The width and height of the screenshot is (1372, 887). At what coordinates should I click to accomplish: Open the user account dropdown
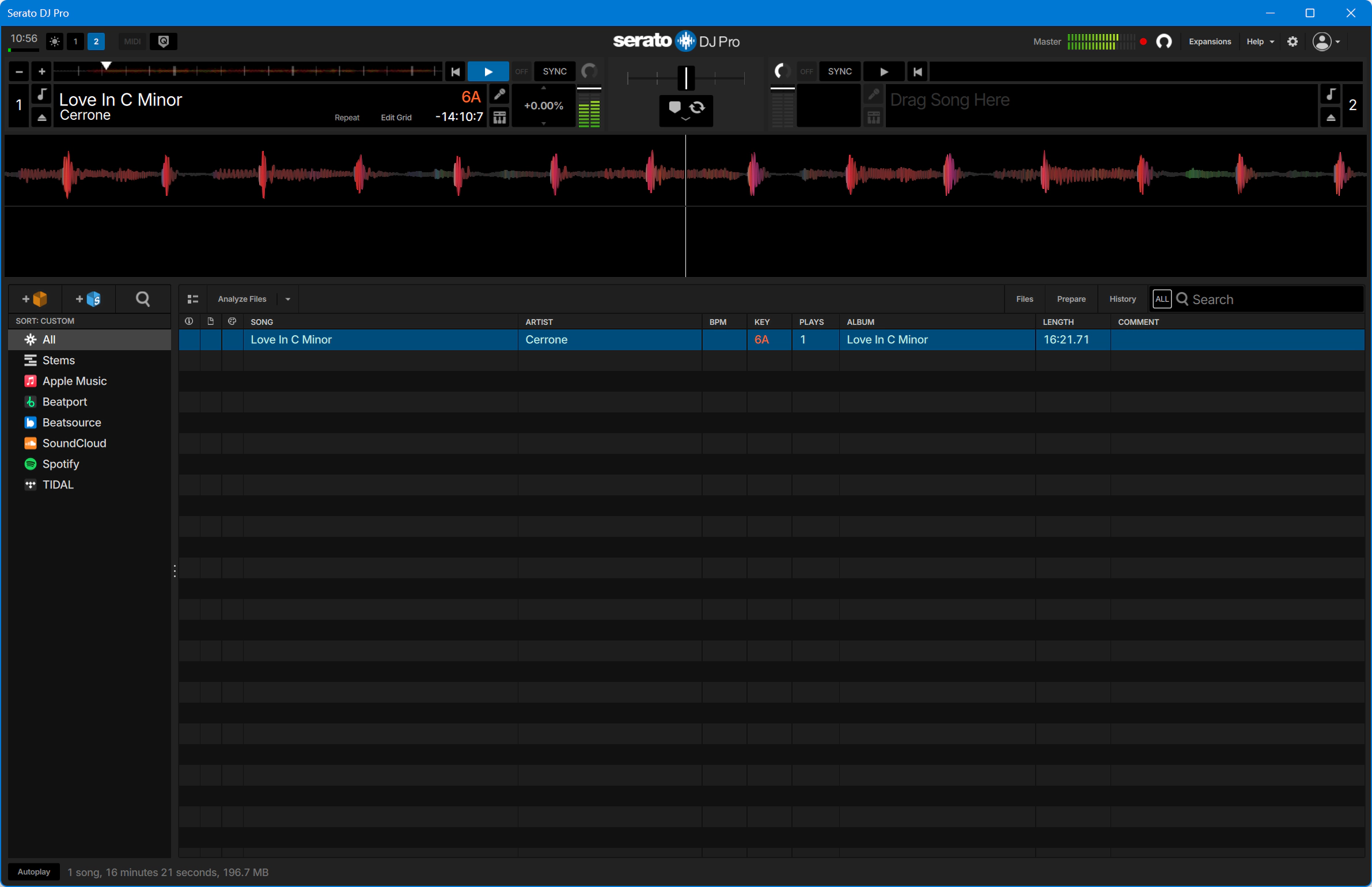[x=1326, y=41]
